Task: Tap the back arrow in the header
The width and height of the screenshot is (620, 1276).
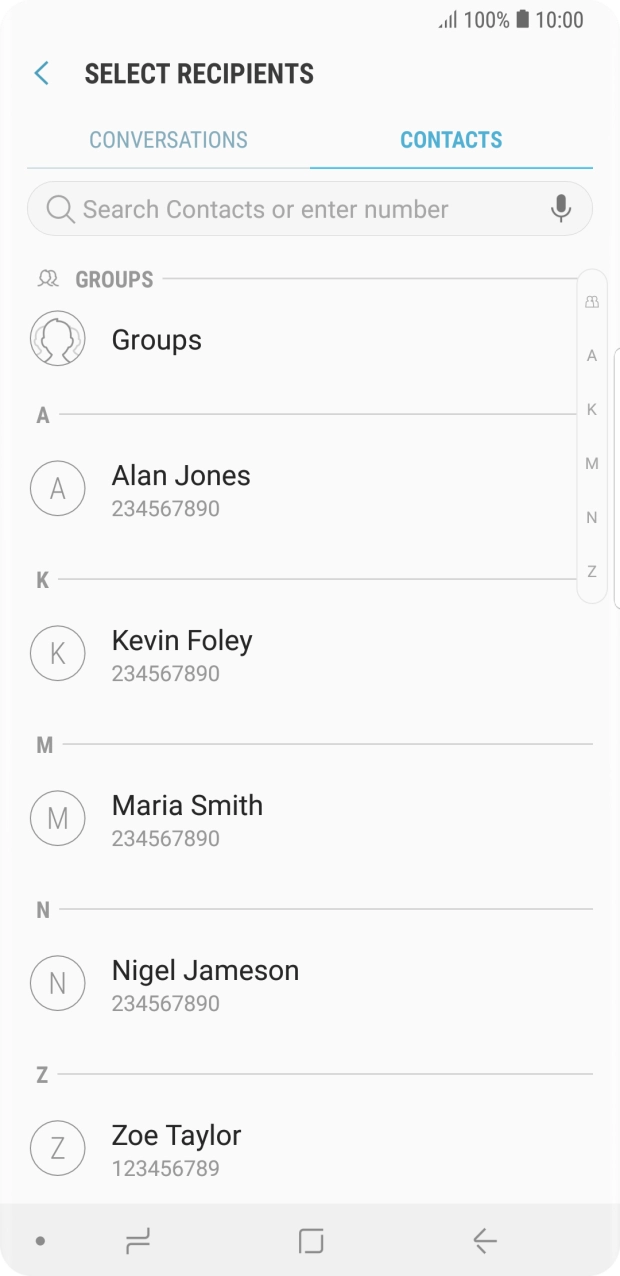Action: pos(40,73)
